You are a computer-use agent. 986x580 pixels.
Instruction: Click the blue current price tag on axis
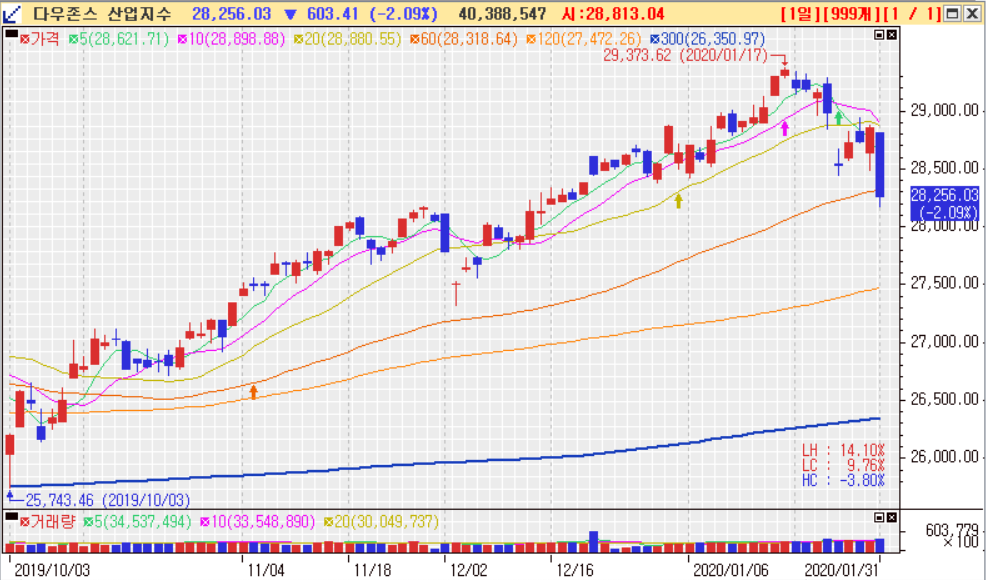click(x=944, y=203)
